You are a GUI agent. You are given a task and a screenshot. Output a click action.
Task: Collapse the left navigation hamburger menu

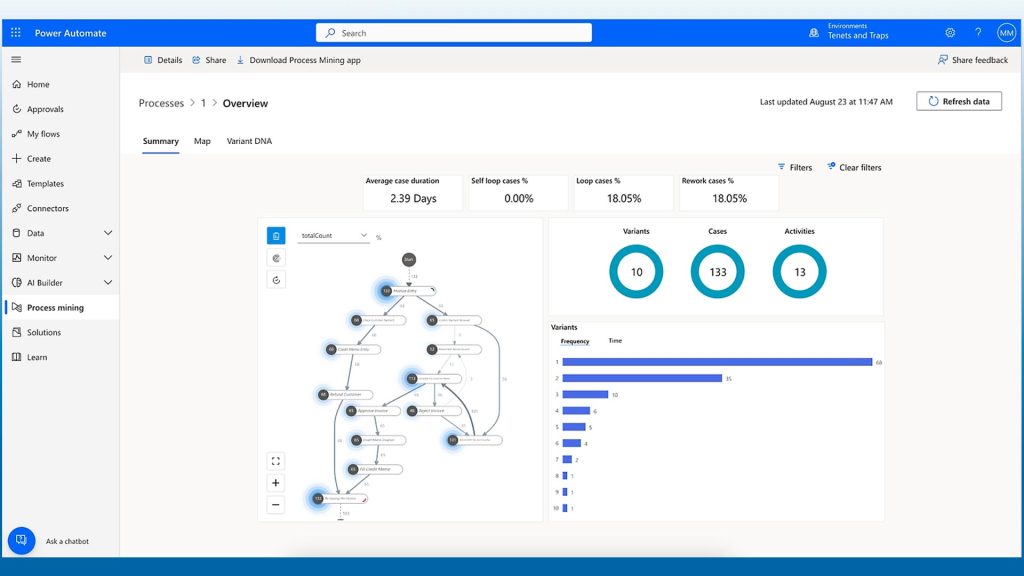click(x=16, y=60)
